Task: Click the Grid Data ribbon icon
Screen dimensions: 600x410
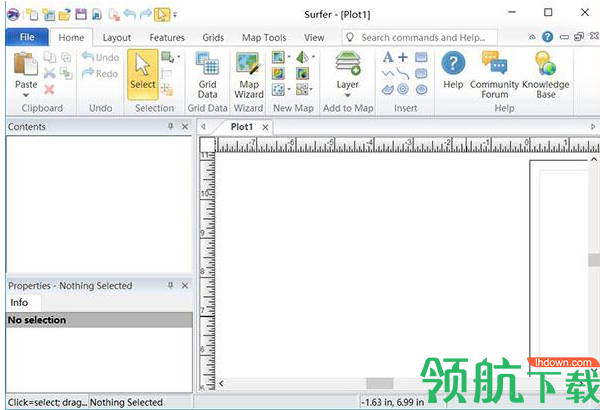Action: pyautogui.click(x=207, y=75)
